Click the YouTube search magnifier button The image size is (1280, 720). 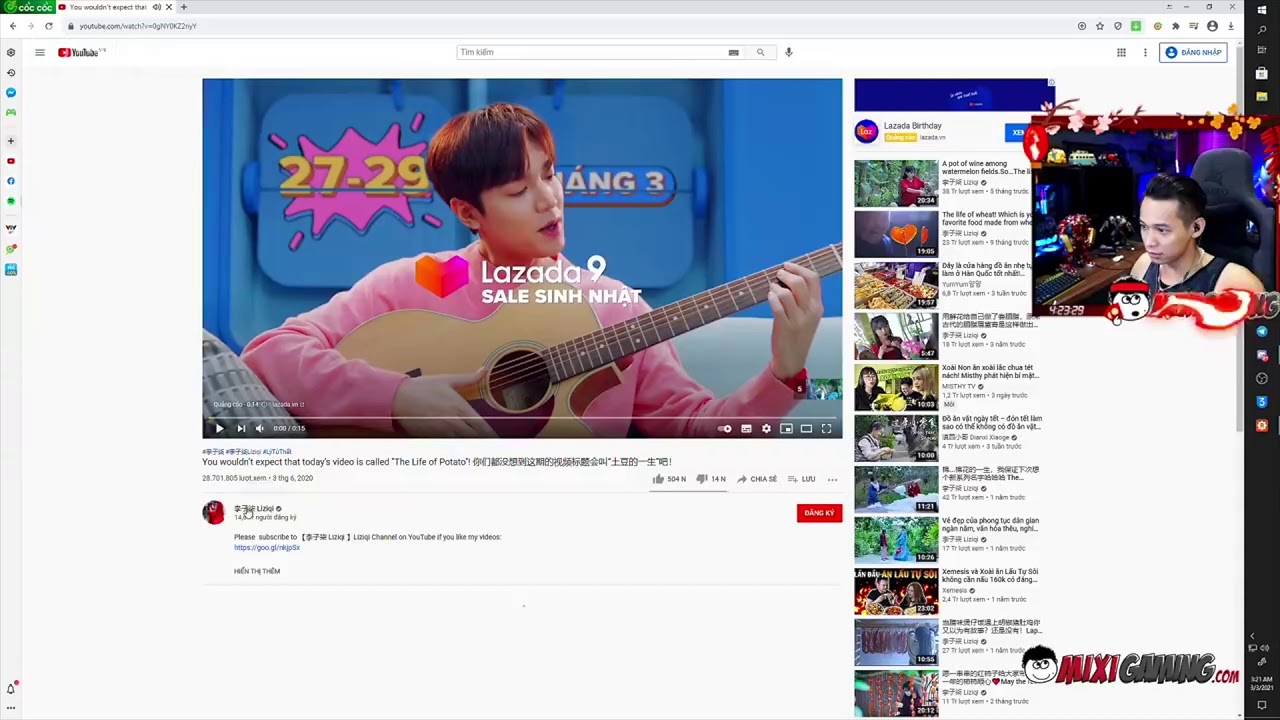pos(760,52)
